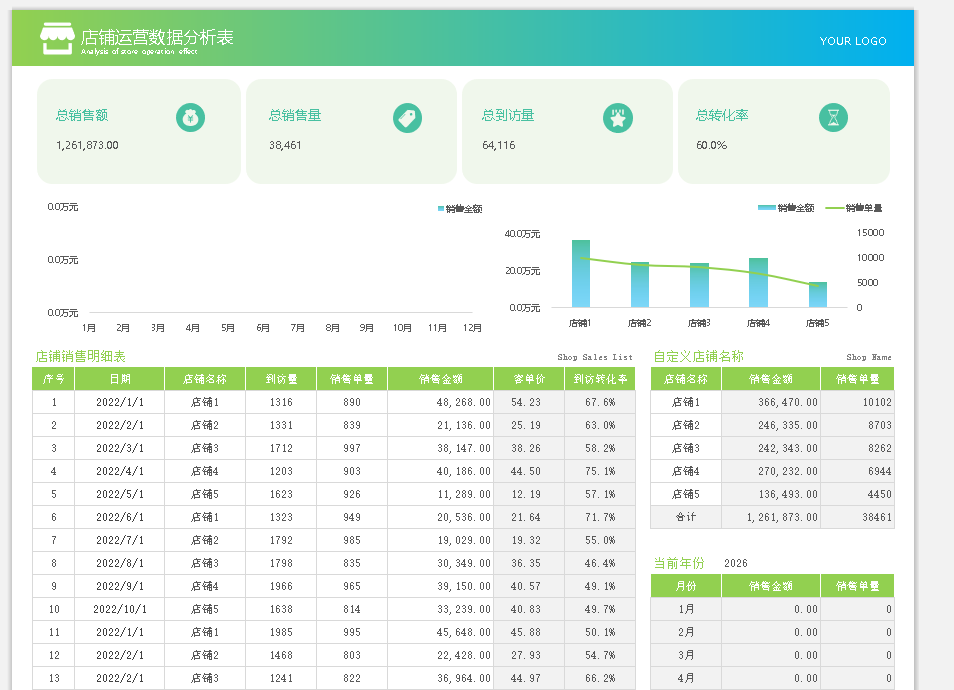The image size is (954, 690).
Task: Select the 自定义店铺名称 section heading
Action: (x=698, y=356)
